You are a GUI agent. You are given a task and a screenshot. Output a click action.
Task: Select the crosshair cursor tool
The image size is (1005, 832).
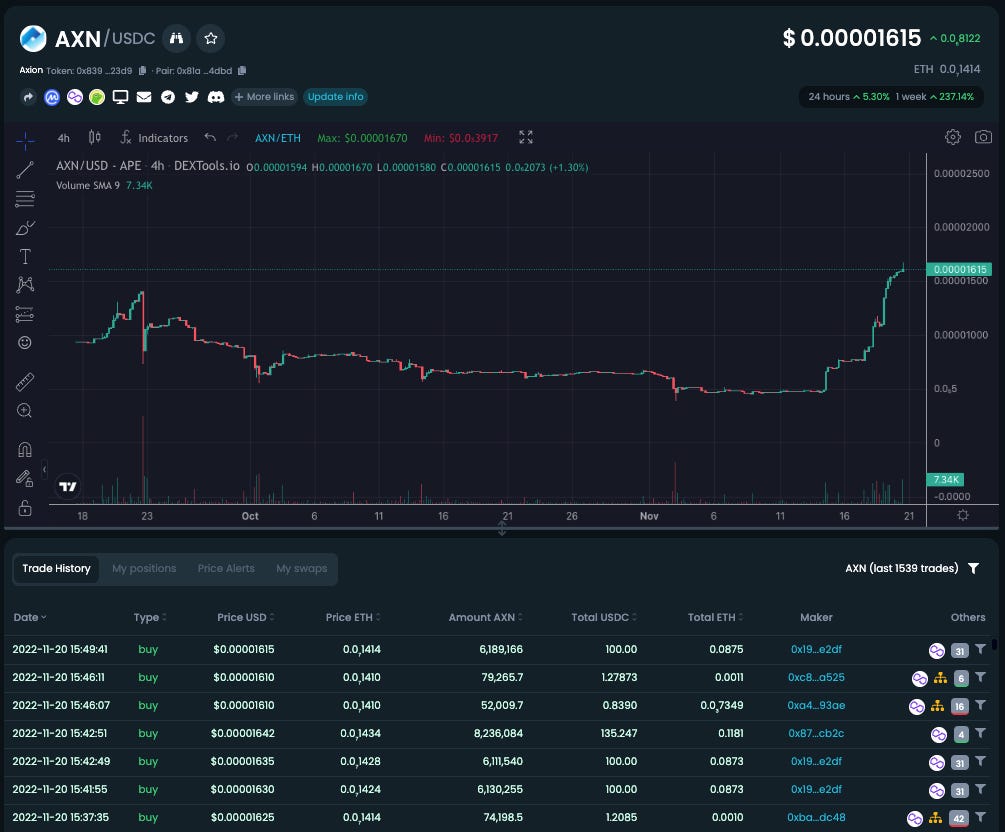(x=25, y=140)
